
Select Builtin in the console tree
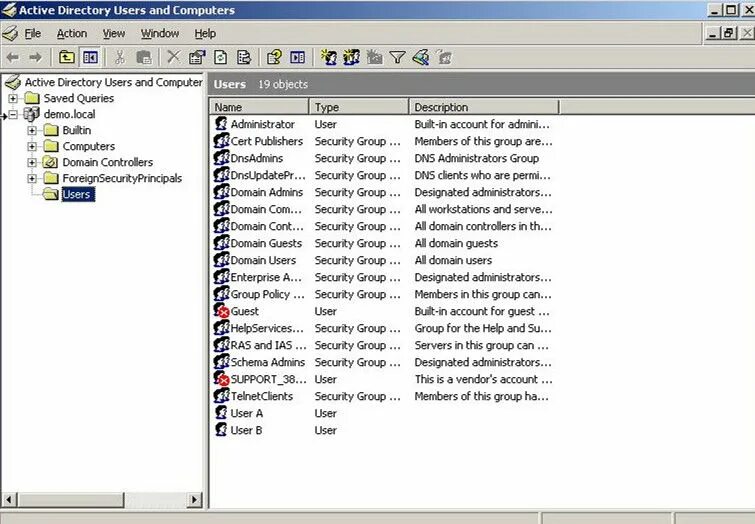pyautogui.click(x=77, y=131)
